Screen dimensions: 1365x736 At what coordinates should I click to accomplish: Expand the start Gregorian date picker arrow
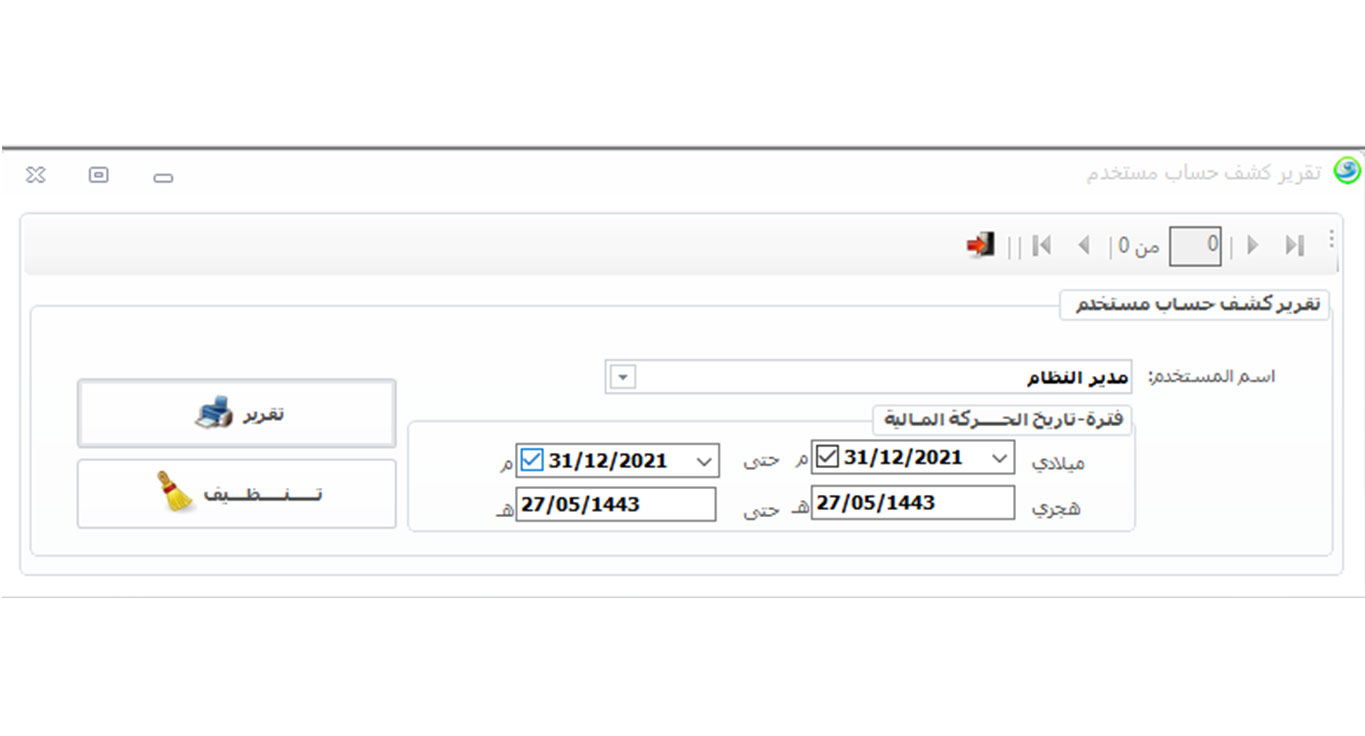[999, 458]
